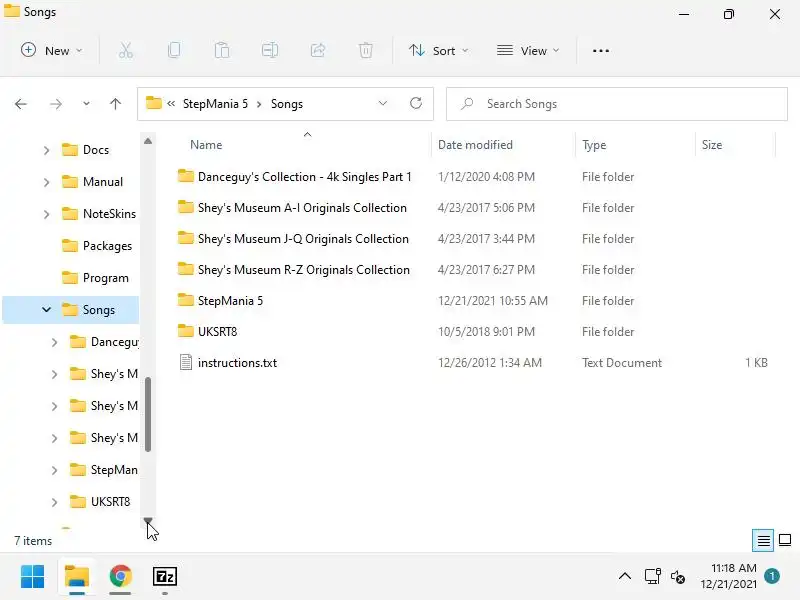Viewport: 800px width, 600px height.
Task: Click the magnifier icon in the search box
Action: tap(467, 104)
